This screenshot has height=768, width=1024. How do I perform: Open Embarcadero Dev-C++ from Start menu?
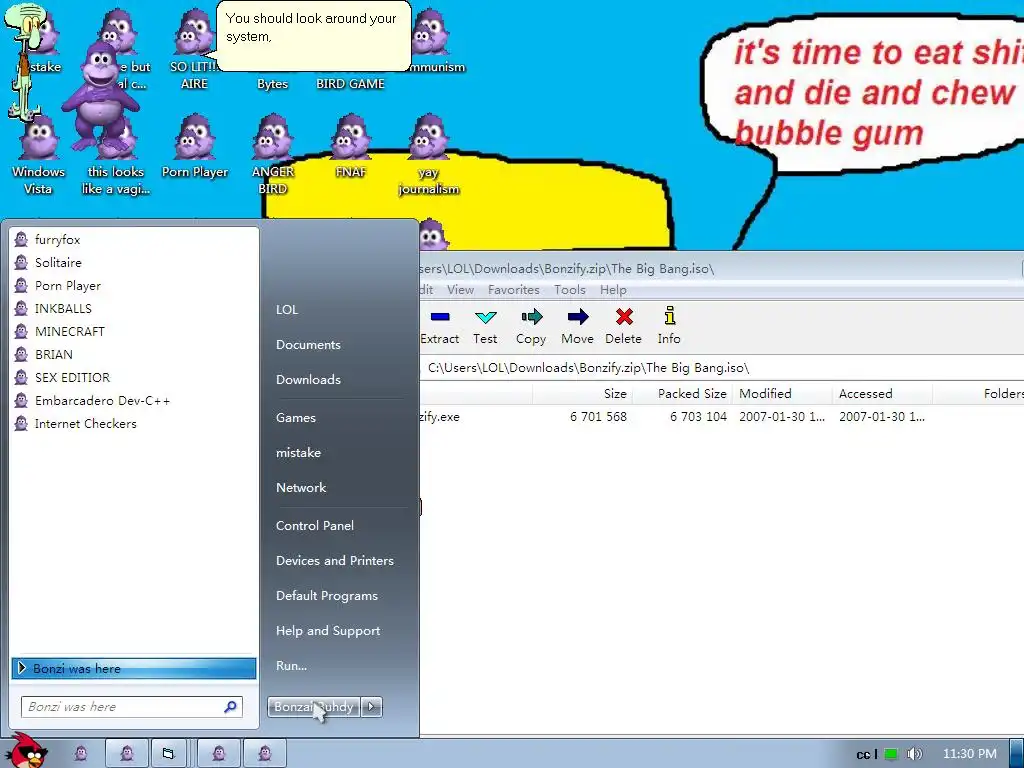134,400
